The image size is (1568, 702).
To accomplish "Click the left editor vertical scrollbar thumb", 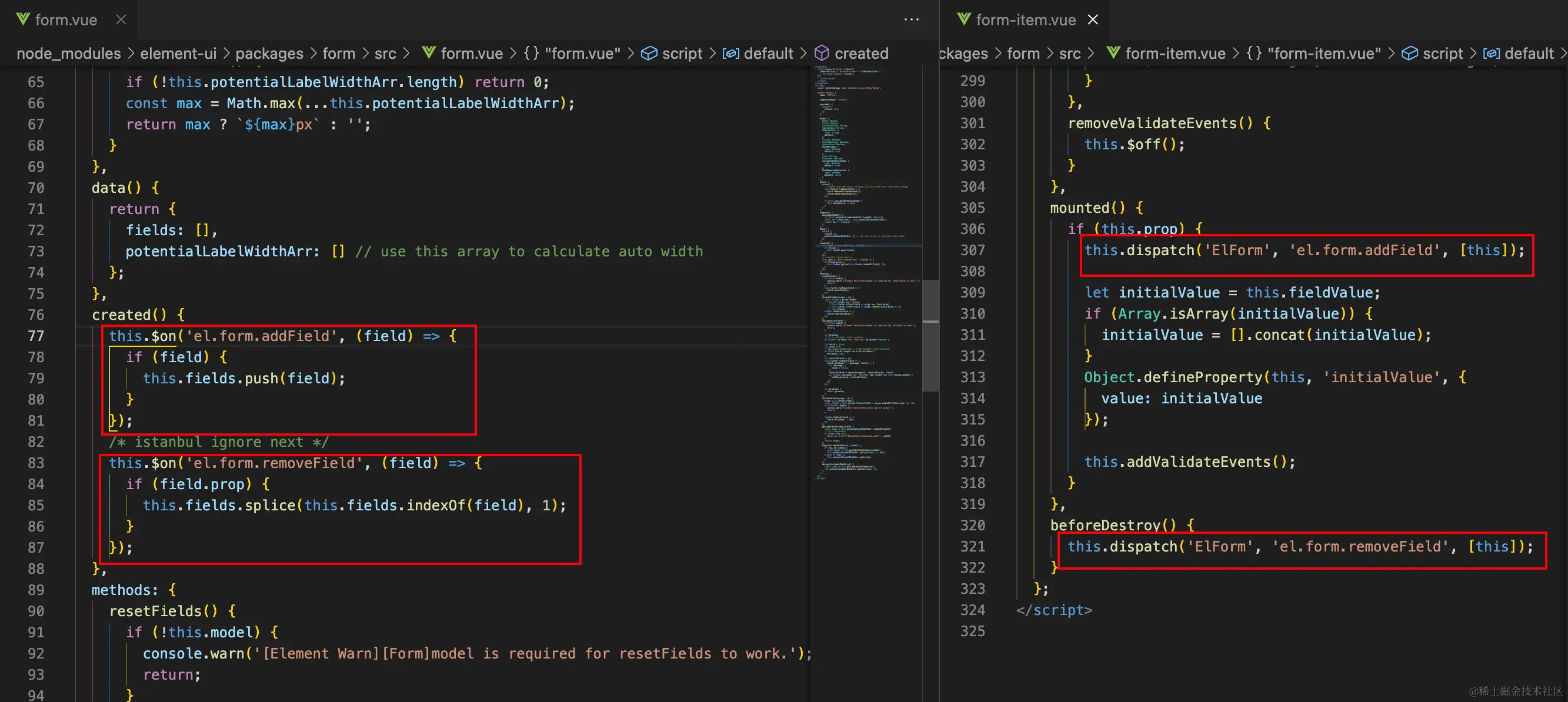I will click(x=929, y=335).
